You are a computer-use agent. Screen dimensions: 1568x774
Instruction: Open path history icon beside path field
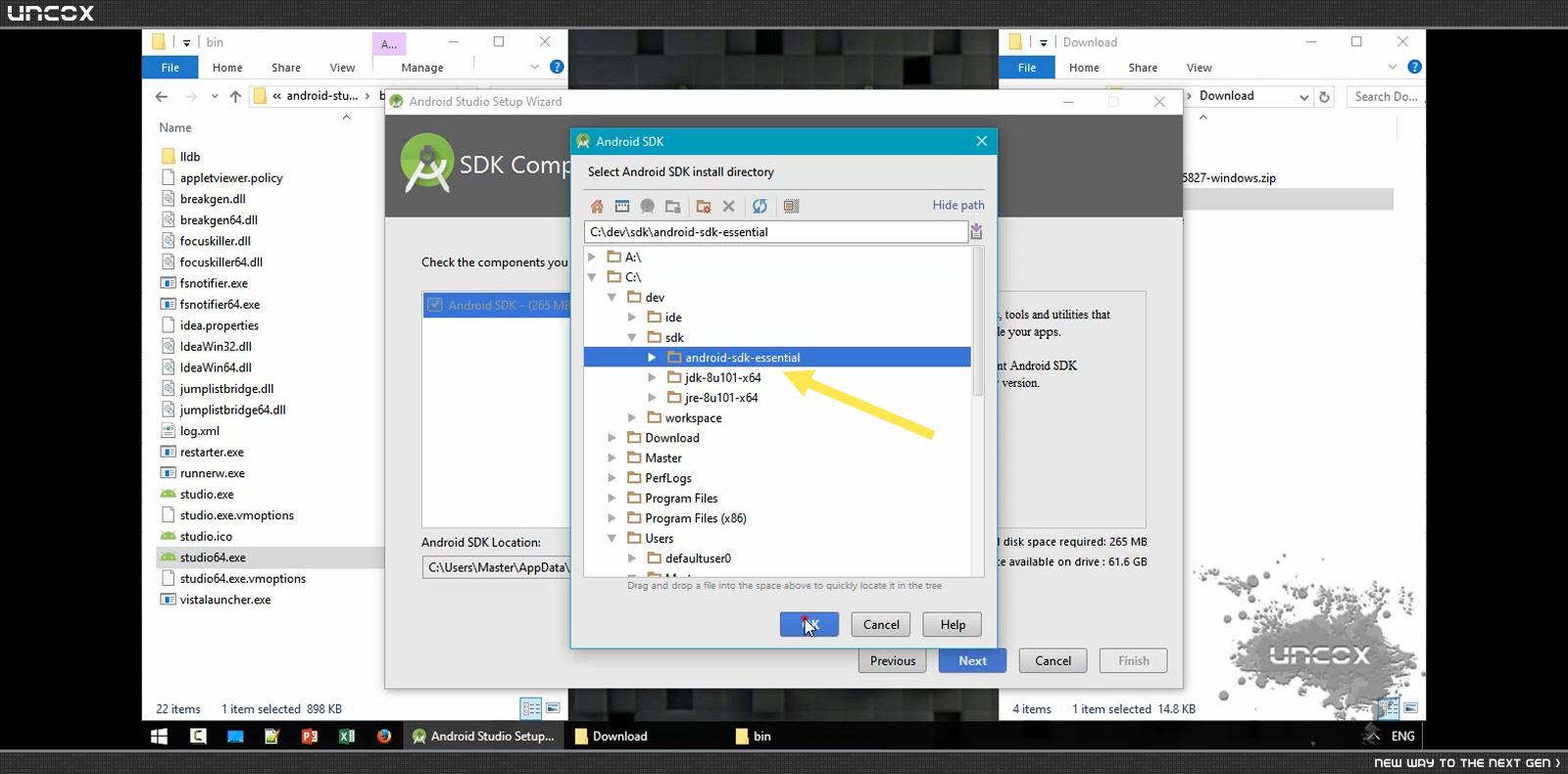pos(976,231)
